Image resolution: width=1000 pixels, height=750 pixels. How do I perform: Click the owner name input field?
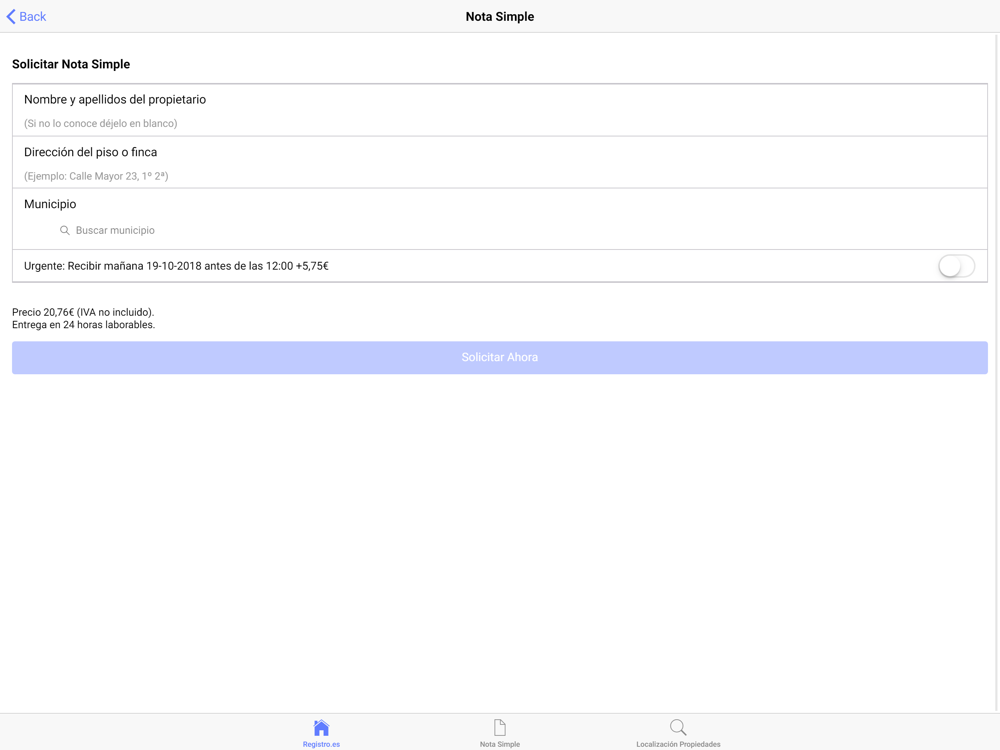tap(499, 123)
